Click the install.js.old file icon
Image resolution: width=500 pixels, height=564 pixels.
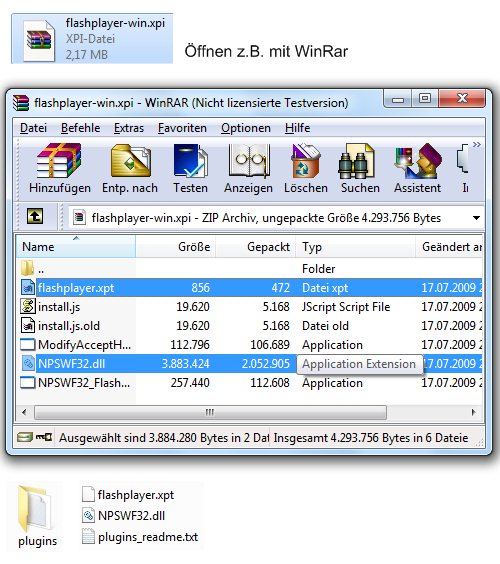pos(28,326)
